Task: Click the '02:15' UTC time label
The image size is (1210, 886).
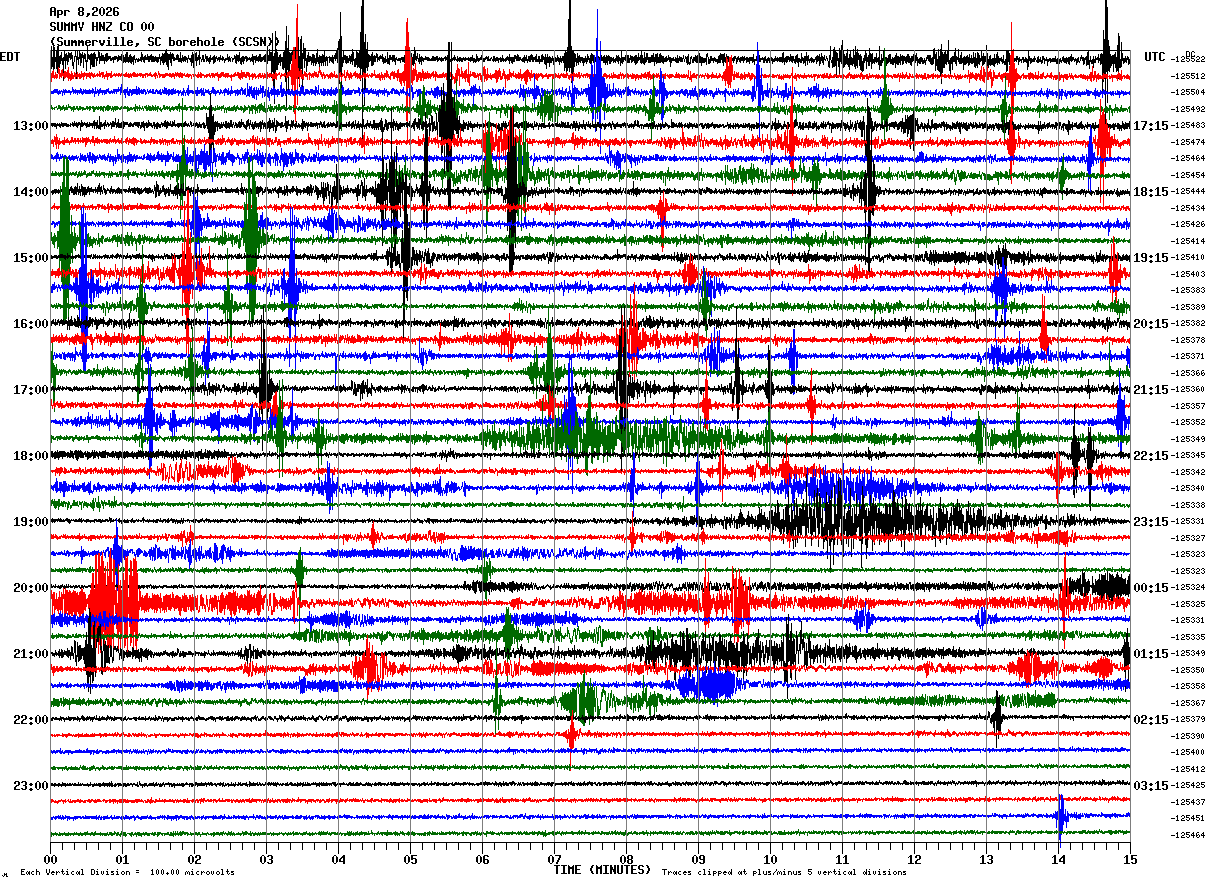Action: click(x=1150, y=720)
